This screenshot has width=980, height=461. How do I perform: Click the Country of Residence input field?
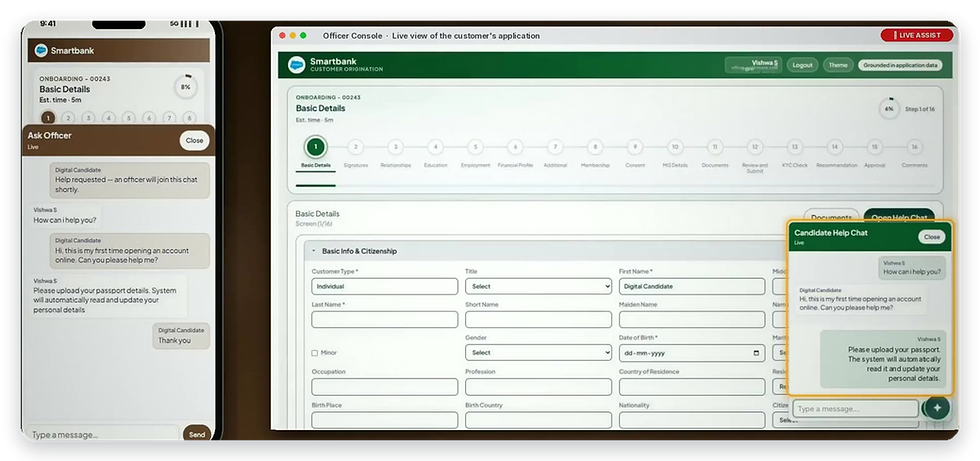point(692,387)
